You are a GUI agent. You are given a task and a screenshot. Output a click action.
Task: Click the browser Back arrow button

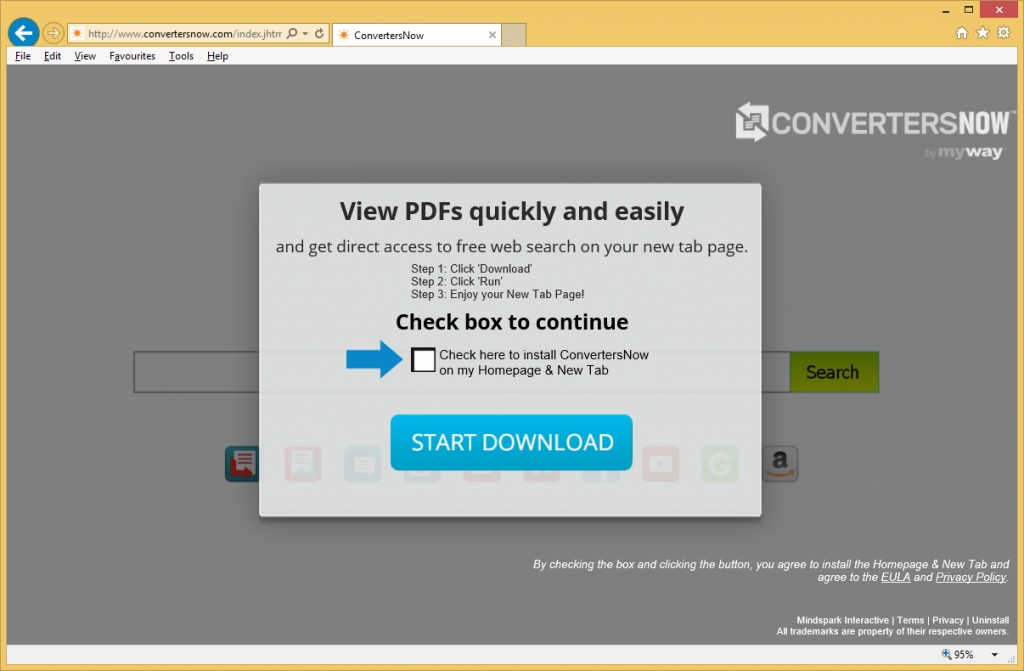[22, 33]
